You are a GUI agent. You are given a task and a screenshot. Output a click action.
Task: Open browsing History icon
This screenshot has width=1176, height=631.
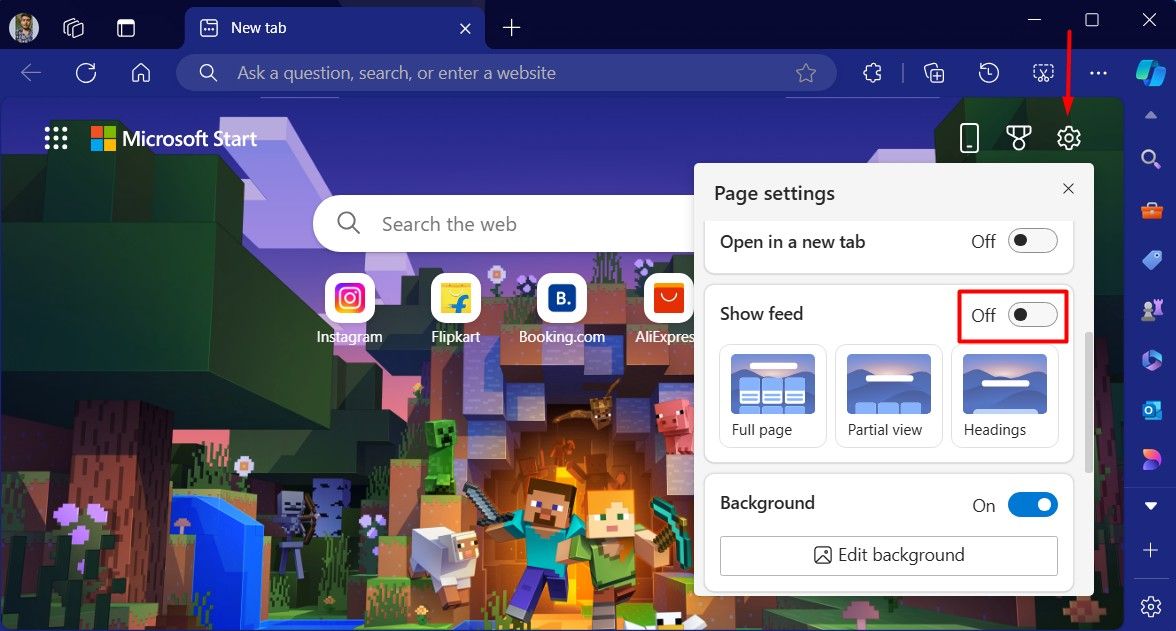988,73
